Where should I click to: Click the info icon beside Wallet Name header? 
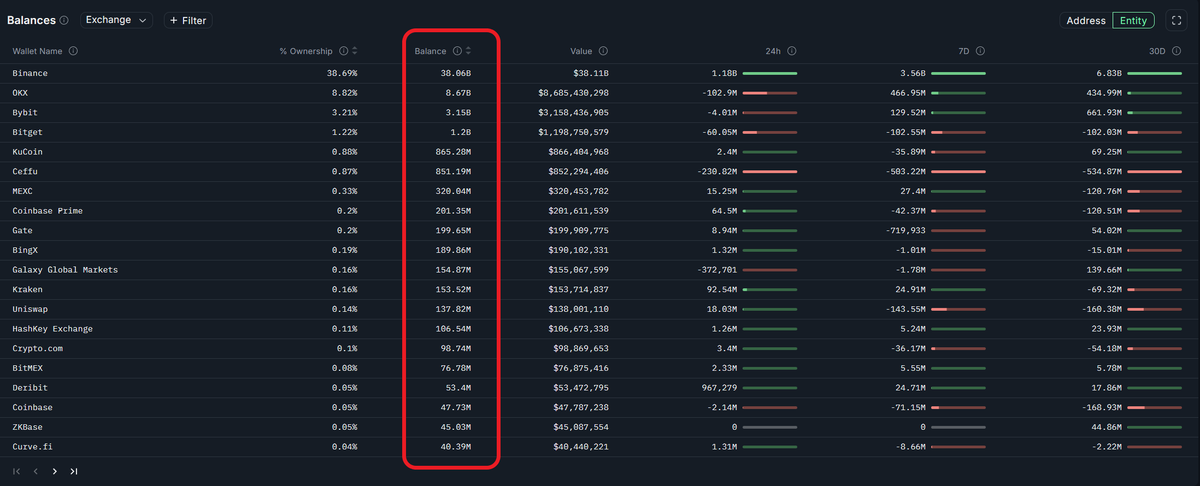tap(74, 51)
